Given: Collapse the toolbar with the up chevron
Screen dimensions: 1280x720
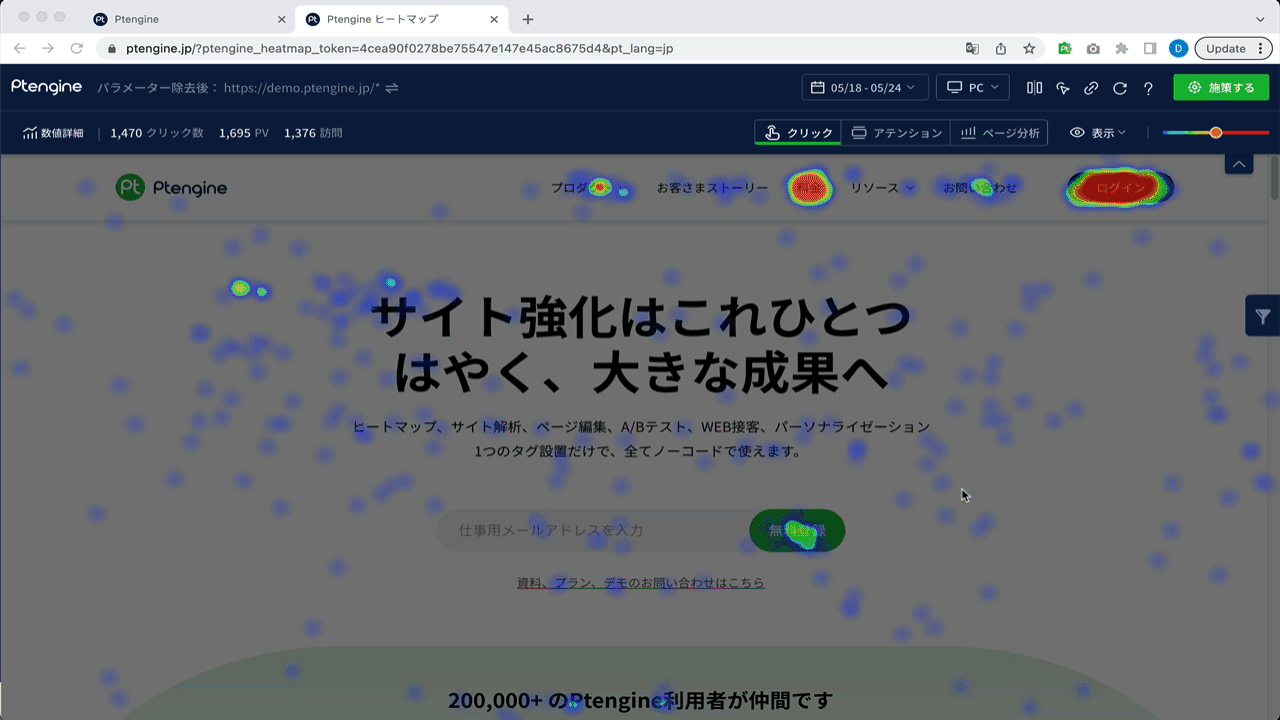Looking at the screenshot, I should 1239,163.
